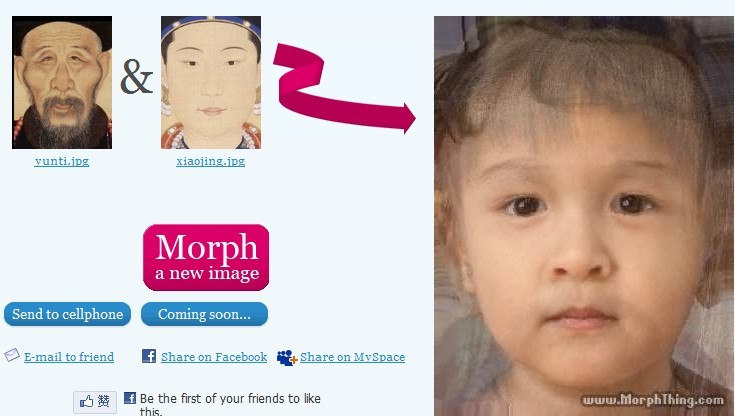Click the Send to cellphone button

(x=68, y=314)
